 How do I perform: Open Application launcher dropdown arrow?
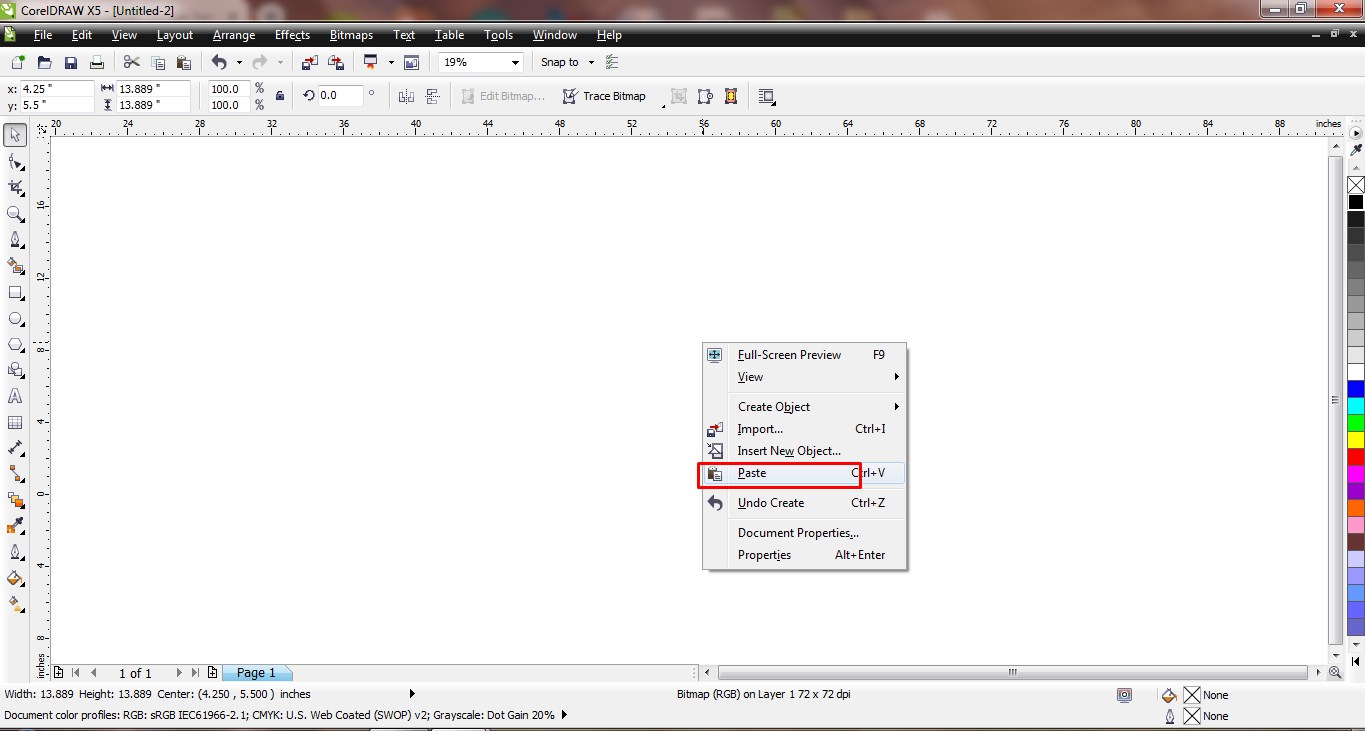391,62
